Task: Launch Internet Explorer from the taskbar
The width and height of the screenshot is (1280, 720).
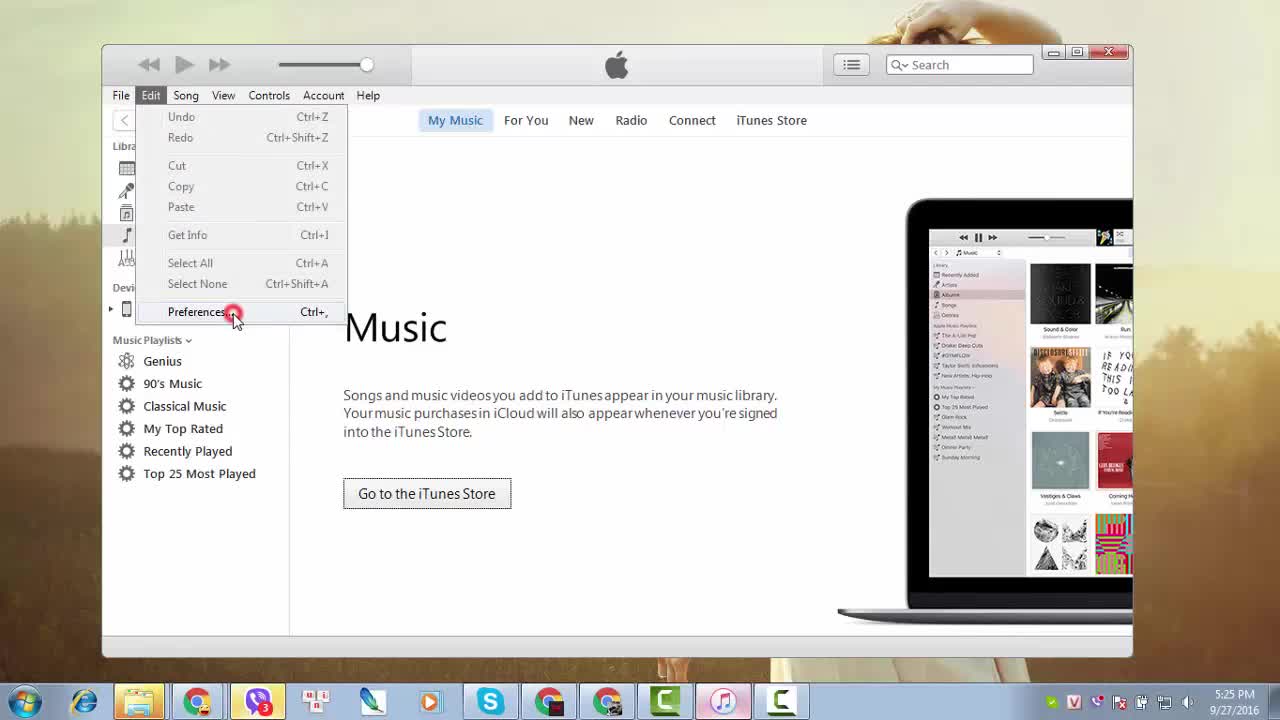Action: (x=84, y=702)
